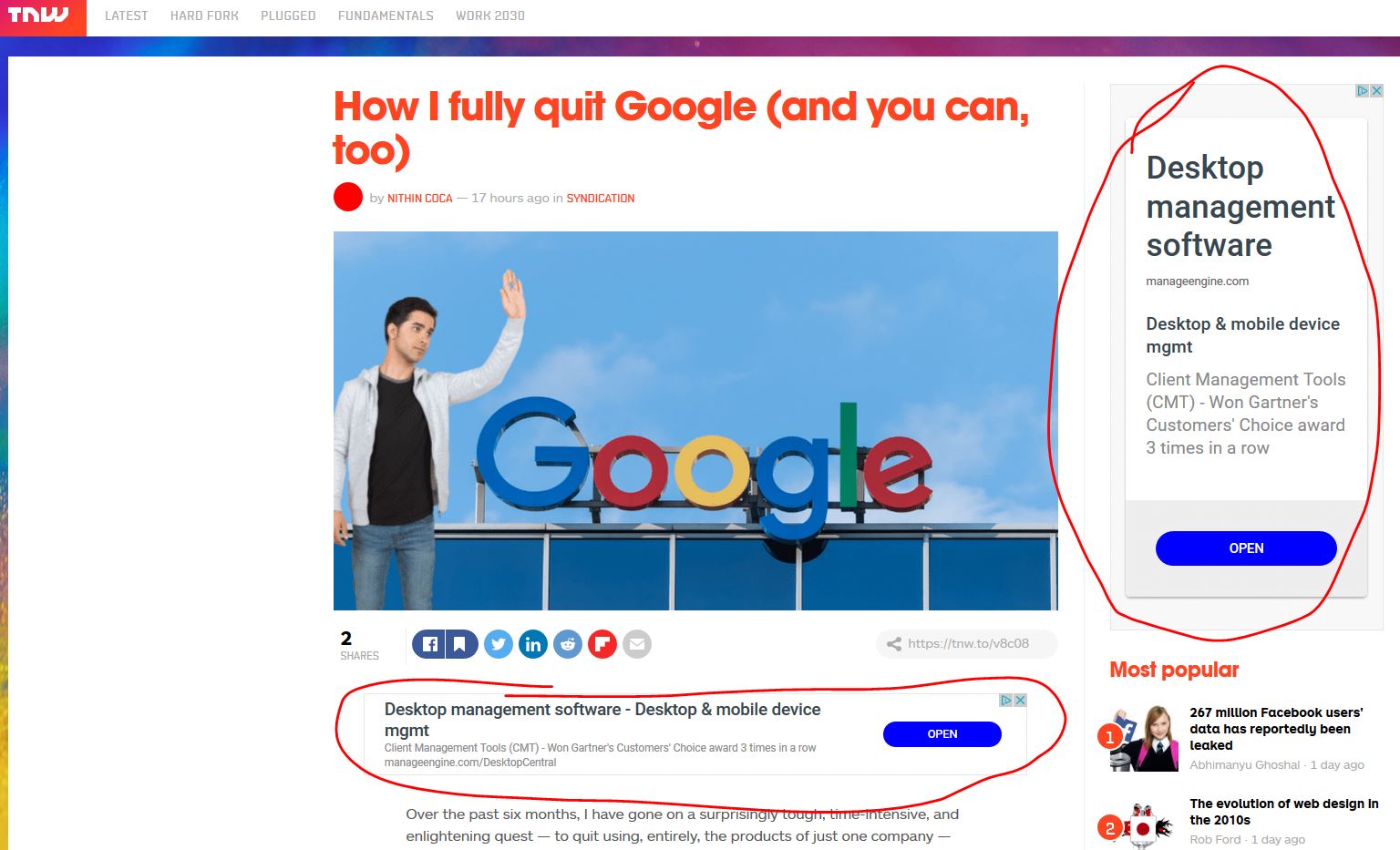
Task: Share article on Reddit
Action: (x=568, y=644)
